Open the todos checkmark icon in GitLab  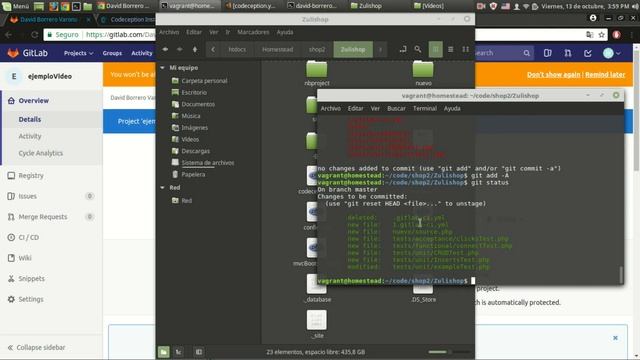[x=588, y=53]
